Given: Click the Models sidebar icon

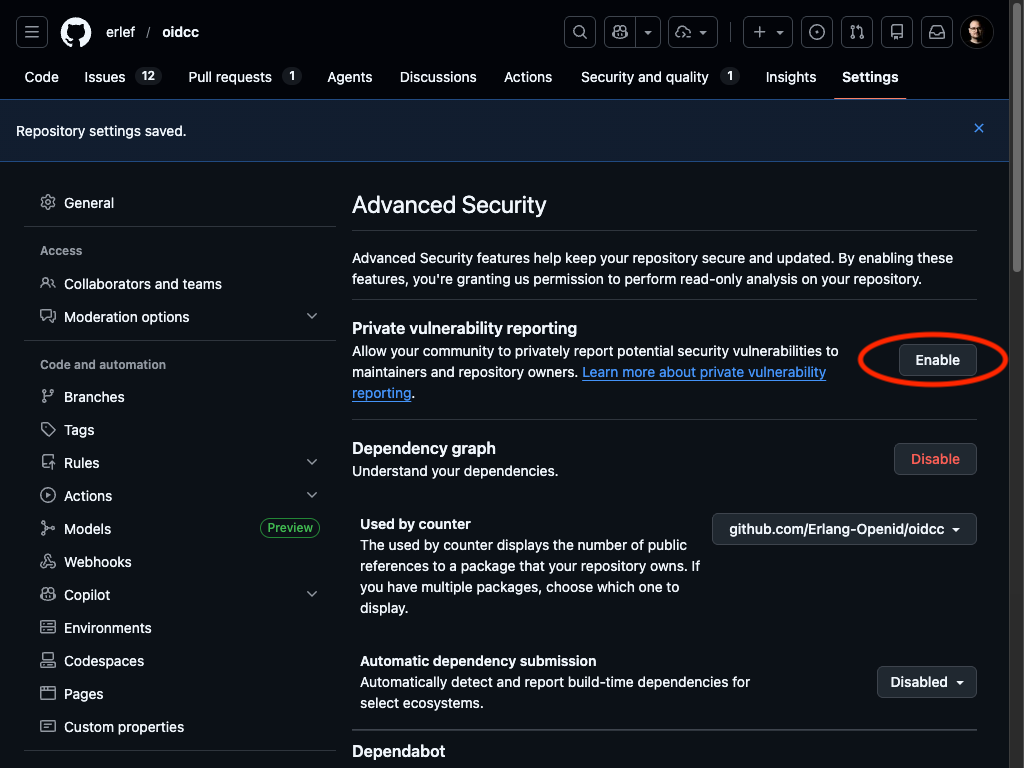Looking at the screenshot, I should [x=48, y=528].
